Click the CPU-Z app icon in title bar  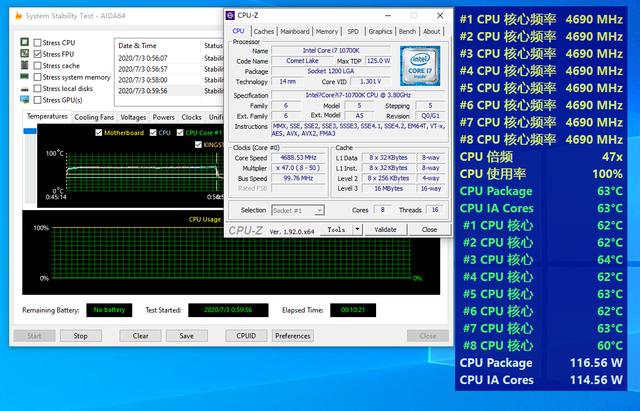(231, 16)
